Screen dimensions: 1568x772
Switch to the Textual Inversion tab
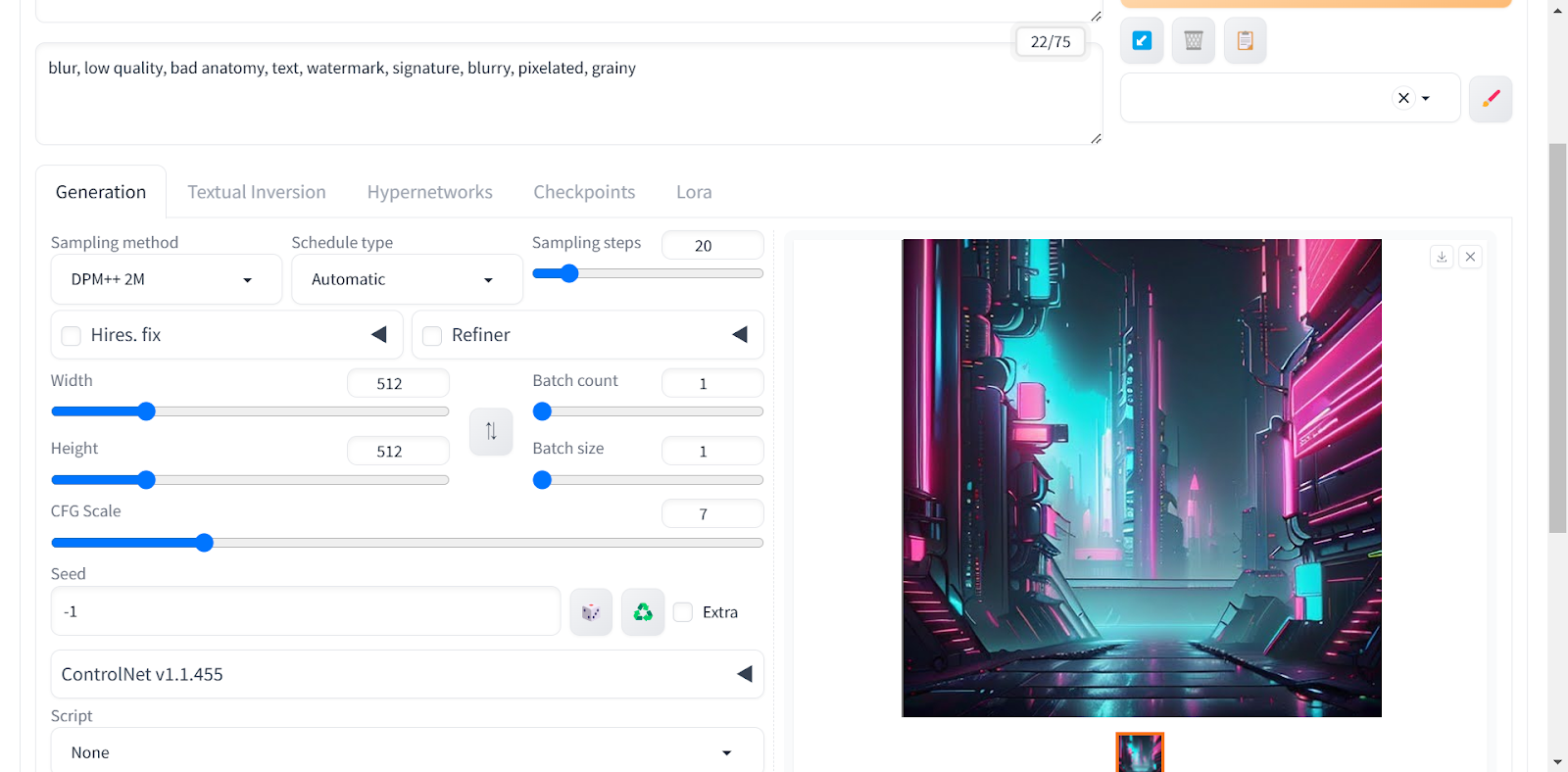click(x=257, y=192)
